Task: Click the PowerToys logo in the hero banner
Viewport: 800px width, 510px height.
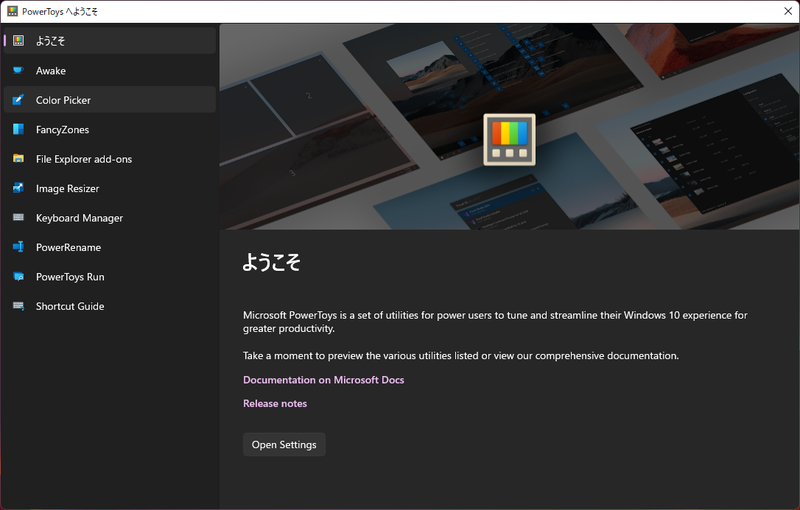Action: (x=509, y=140)
